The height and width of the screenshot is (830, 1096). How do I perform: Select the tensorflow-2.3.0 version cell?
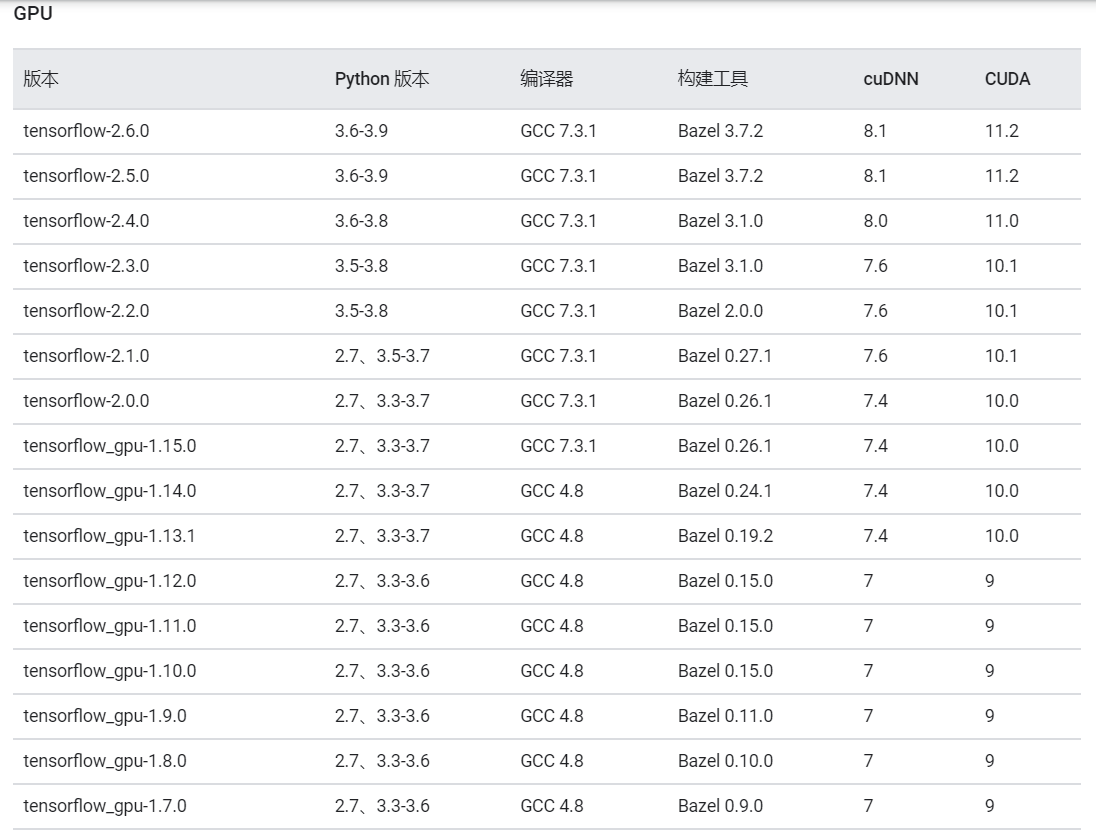(86, 266)
